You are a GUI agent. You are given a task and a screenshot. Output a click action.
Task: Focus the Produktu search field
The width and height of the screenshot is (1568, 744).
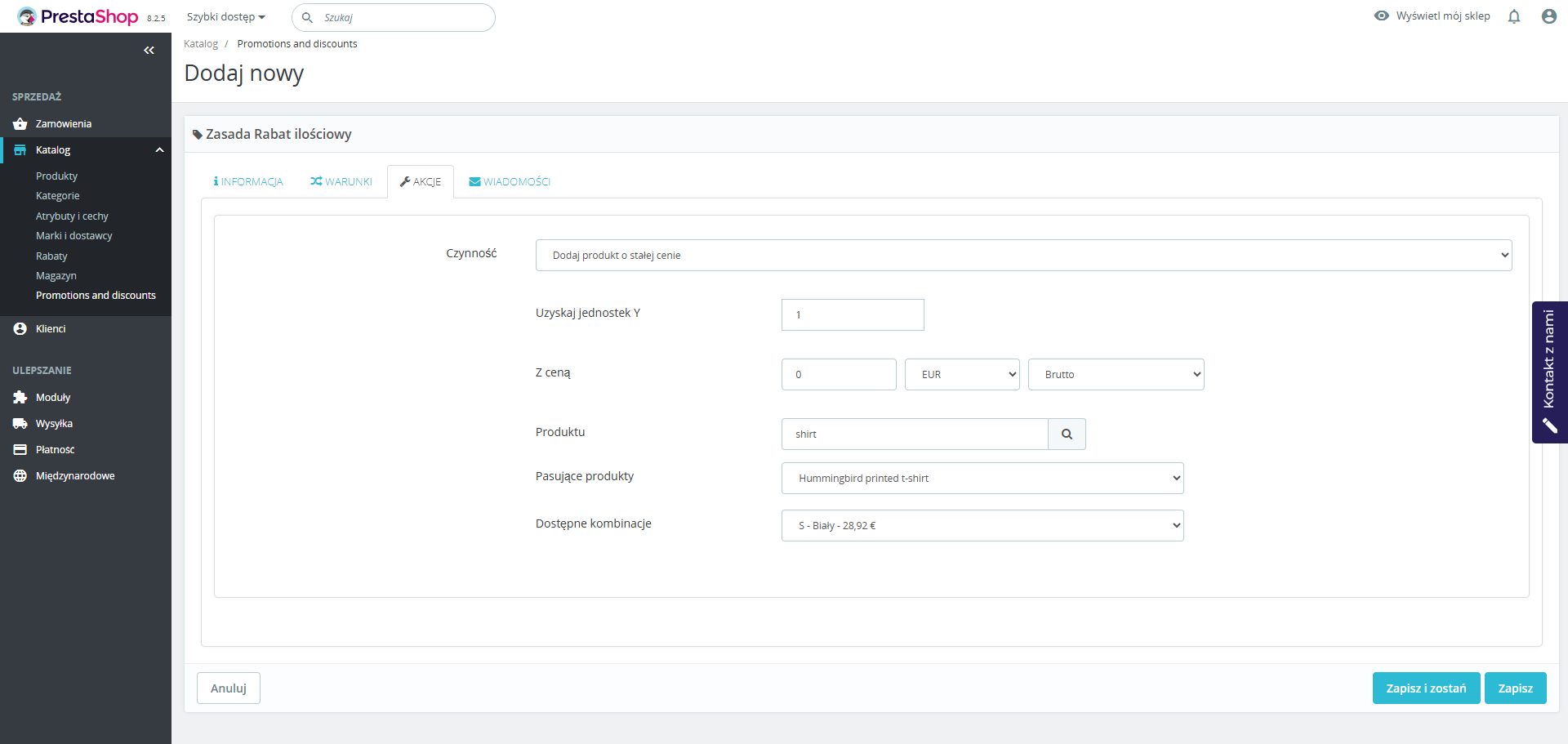click(915, 434)
